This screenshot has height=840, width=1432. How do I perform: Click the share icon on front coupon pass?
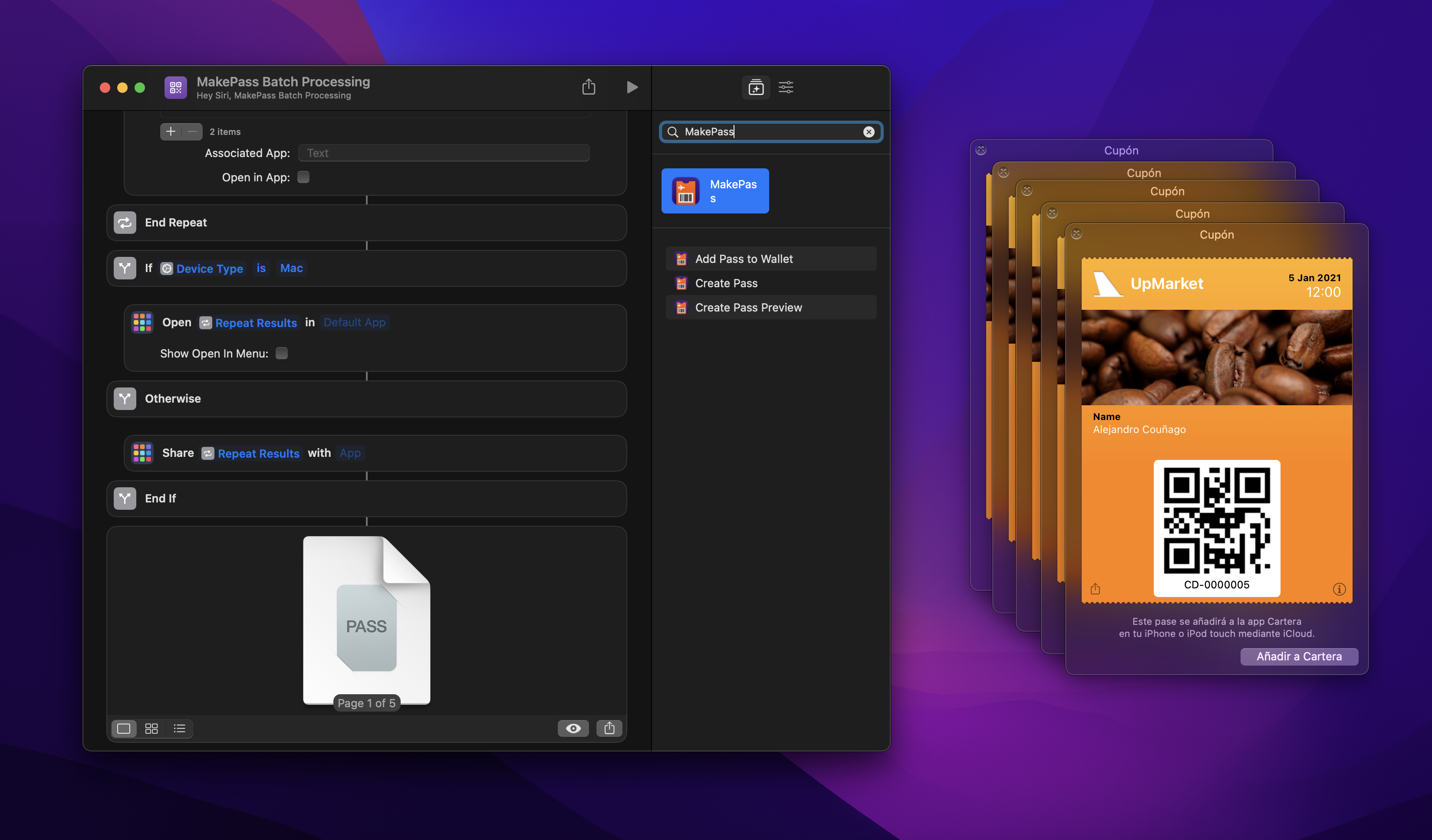pyautogui.click(x=1096, y=589)
